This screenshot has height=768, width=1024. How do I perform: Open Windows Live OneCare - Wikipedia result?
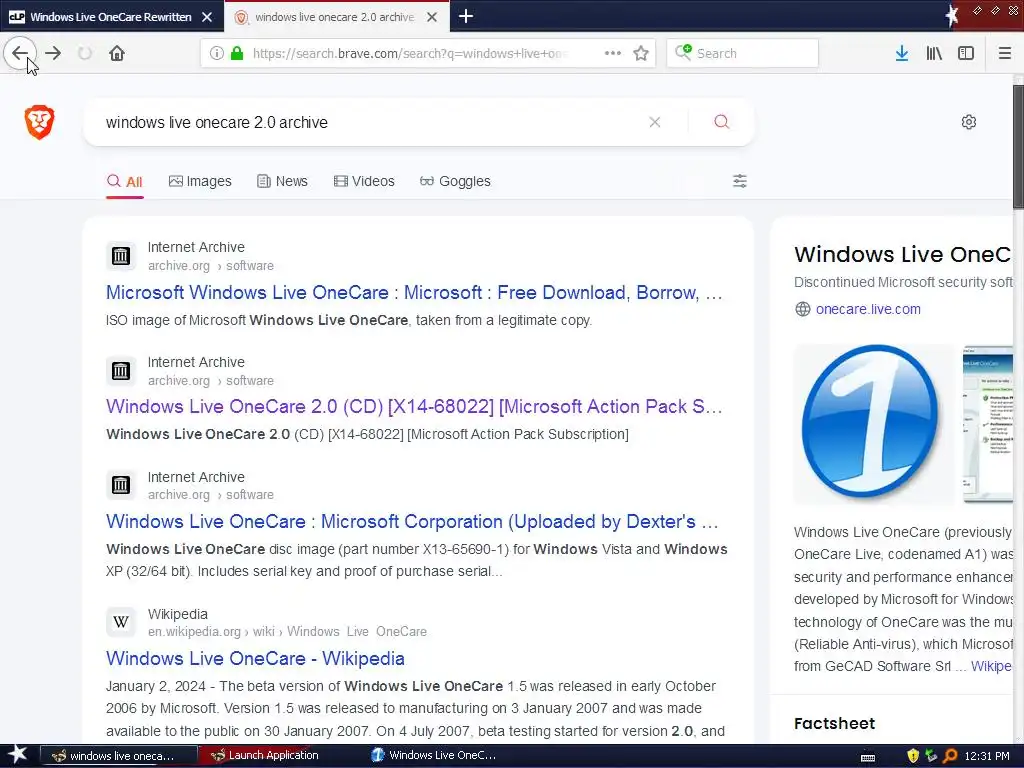[x=255, y=658]
